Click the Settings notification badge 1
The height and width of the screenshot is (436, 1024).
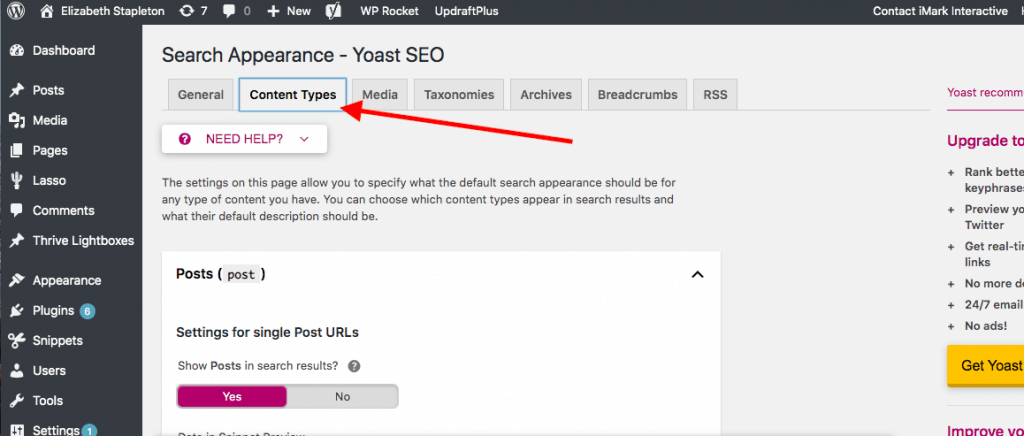pos(89,431)
